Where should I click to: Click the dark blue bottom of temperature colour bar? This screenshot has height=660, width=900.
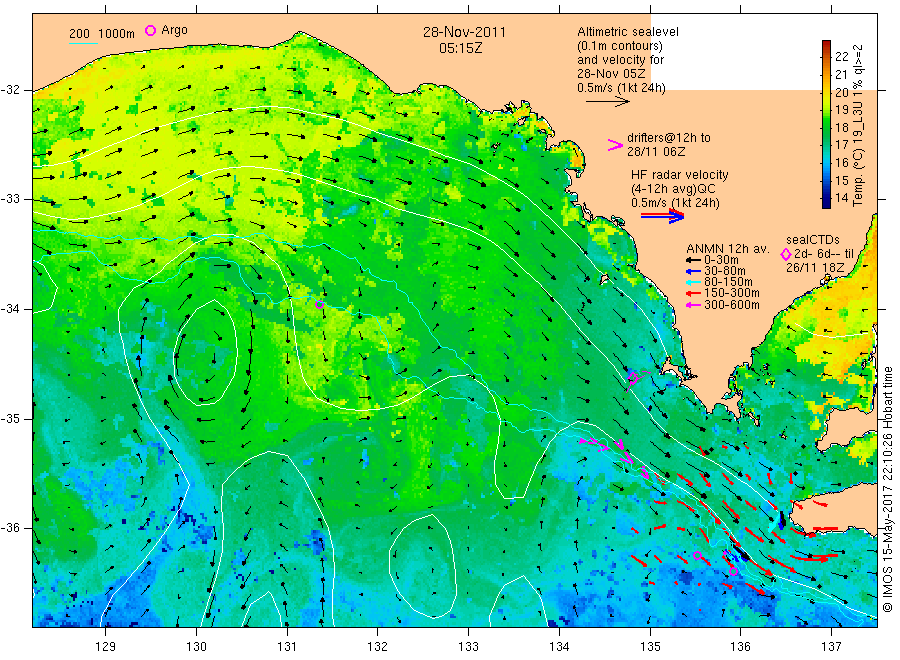pos(826,202)
